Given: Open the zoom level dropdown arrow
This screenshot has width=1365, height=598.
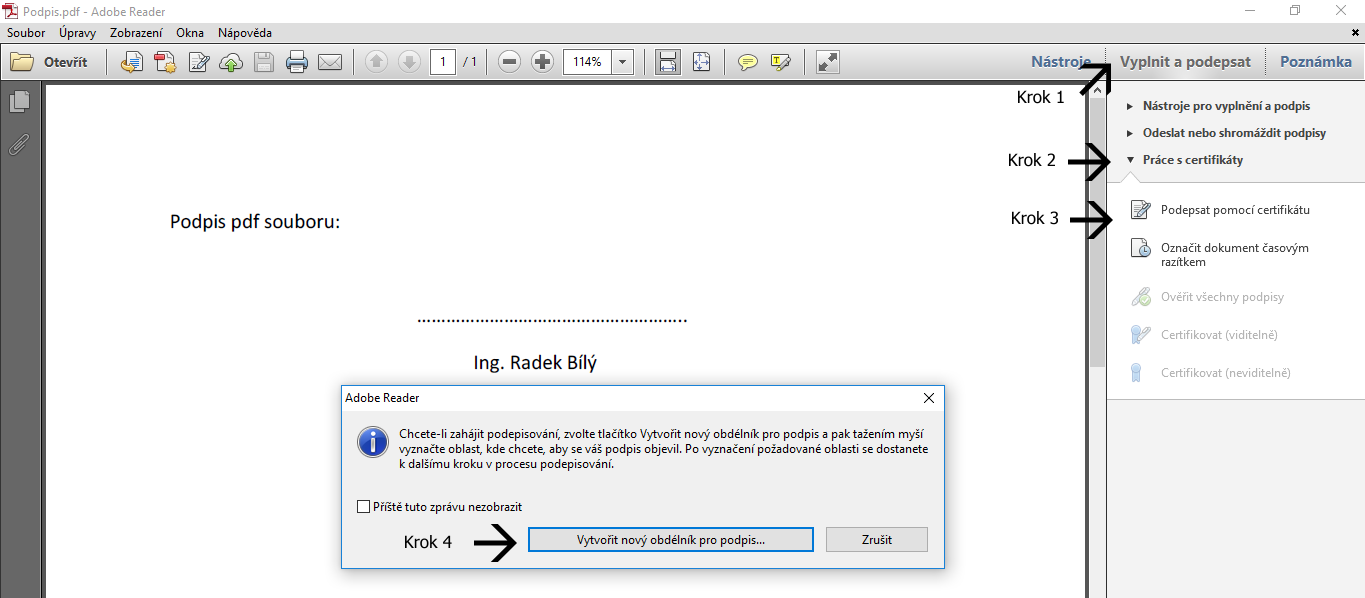Looking at the screenshot, I should tap(623, 62).
